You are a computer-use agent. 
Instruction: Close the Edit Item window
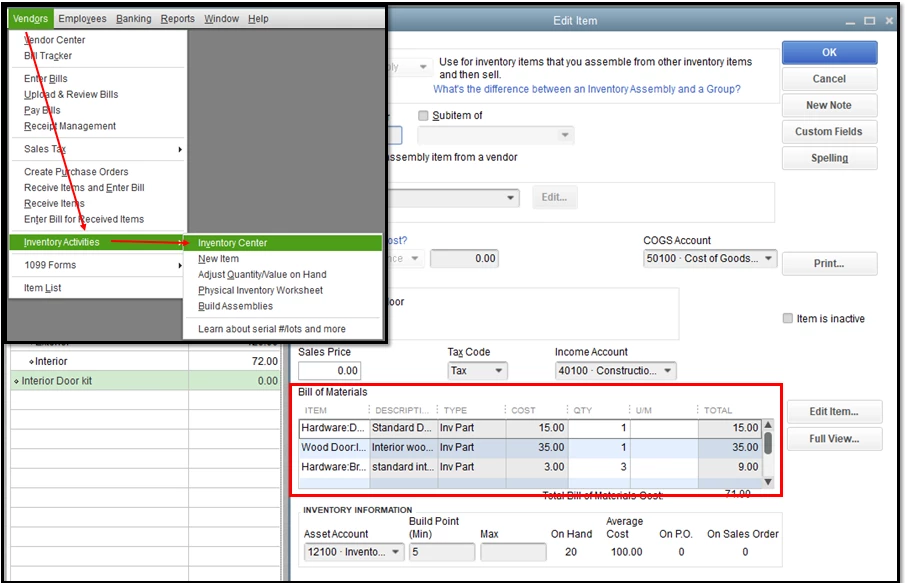click(889, 21)
